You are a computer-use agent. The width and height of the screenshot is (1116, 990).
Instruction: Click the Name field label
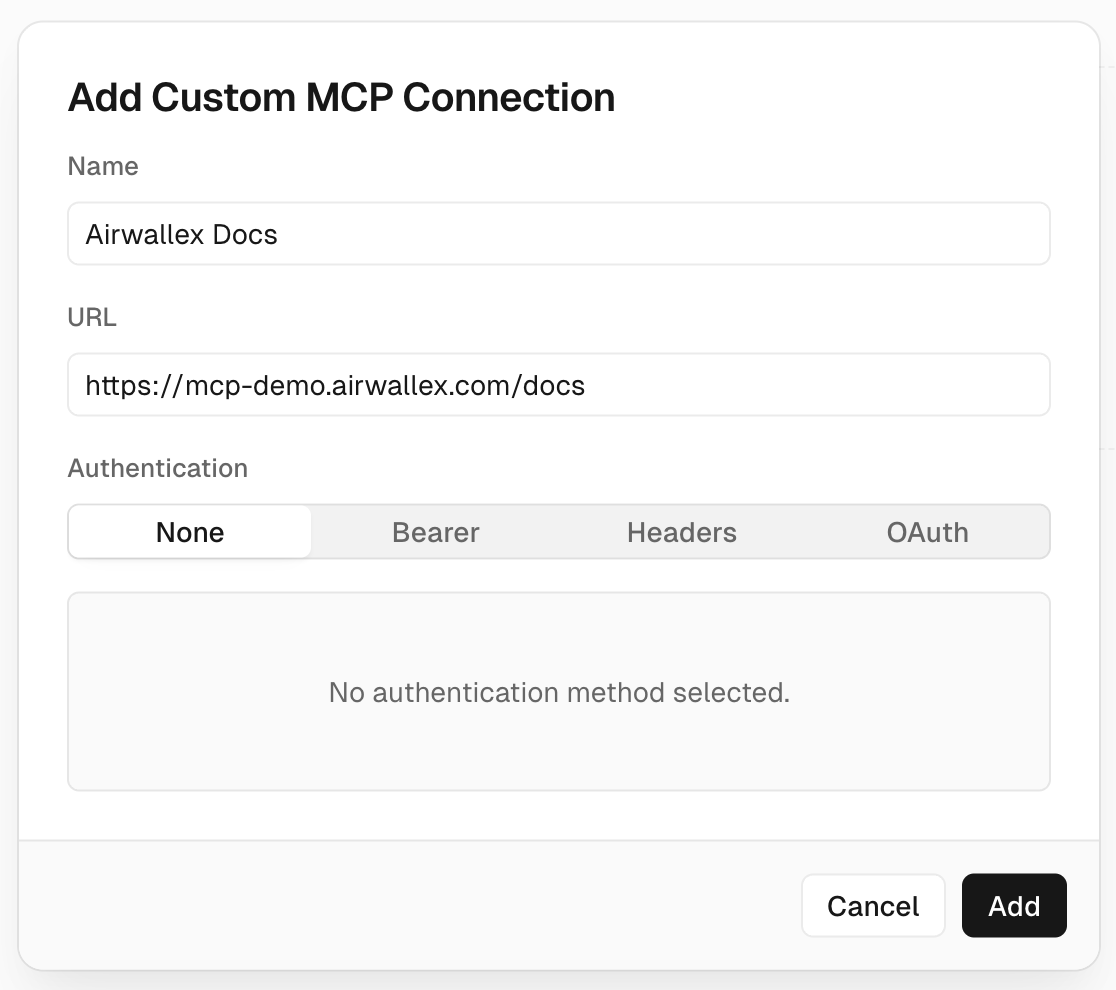tap(103, 166)
